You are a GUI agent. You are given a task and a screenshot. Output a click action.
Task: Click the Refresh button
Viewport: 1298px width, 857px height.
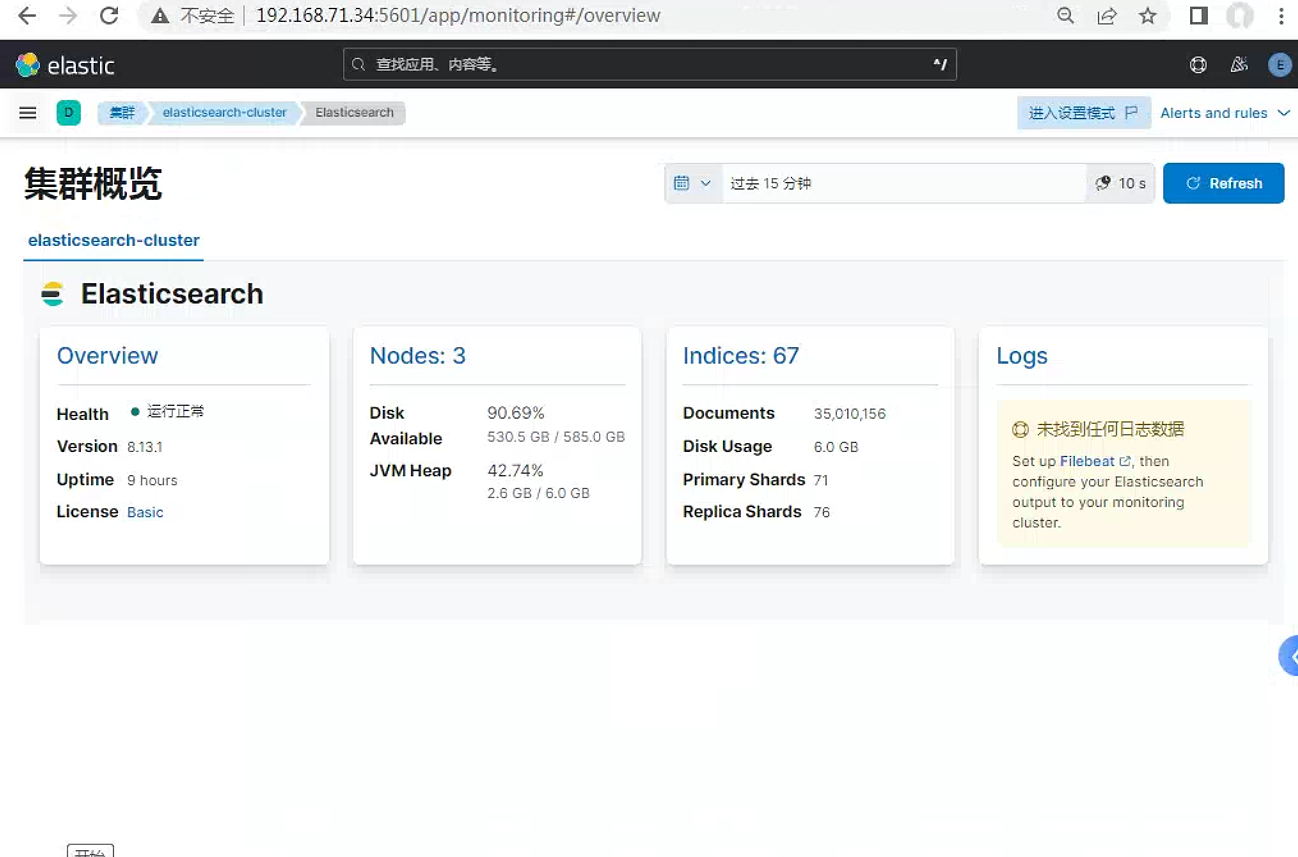1223,184
